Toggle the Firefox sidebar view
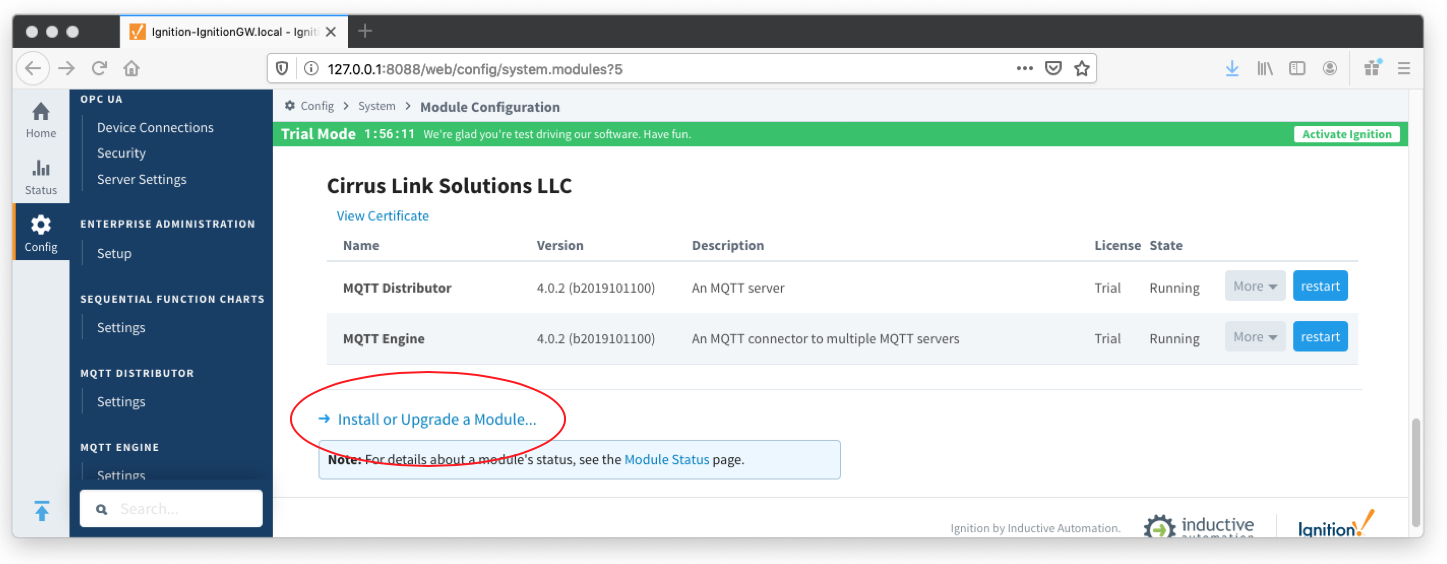The height and width of the screenshot is (564, 1447). 1297,68
